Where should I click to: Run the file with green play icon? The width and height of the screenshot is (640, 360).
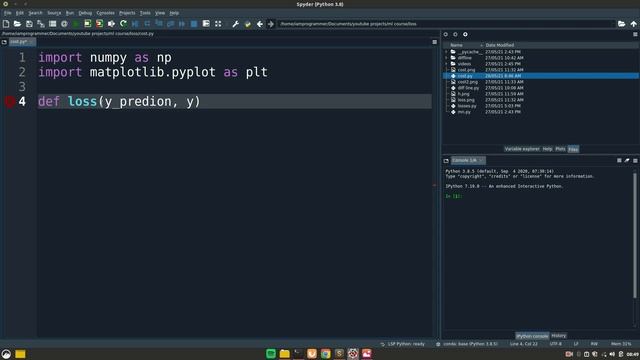76,24
